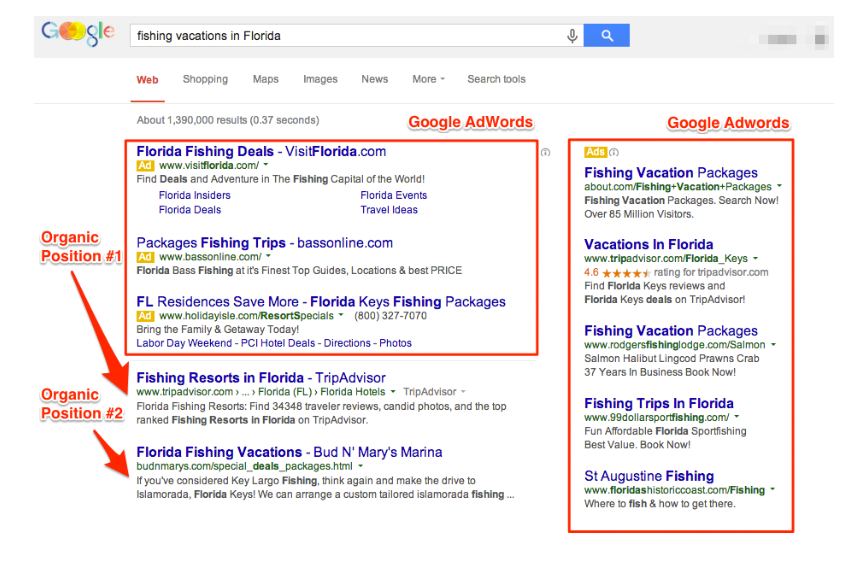This screenshot has width=868, height=567.
Task: Open Florida Fishing Vacations Bud N' Mary's result
Action: coord(289,452)
